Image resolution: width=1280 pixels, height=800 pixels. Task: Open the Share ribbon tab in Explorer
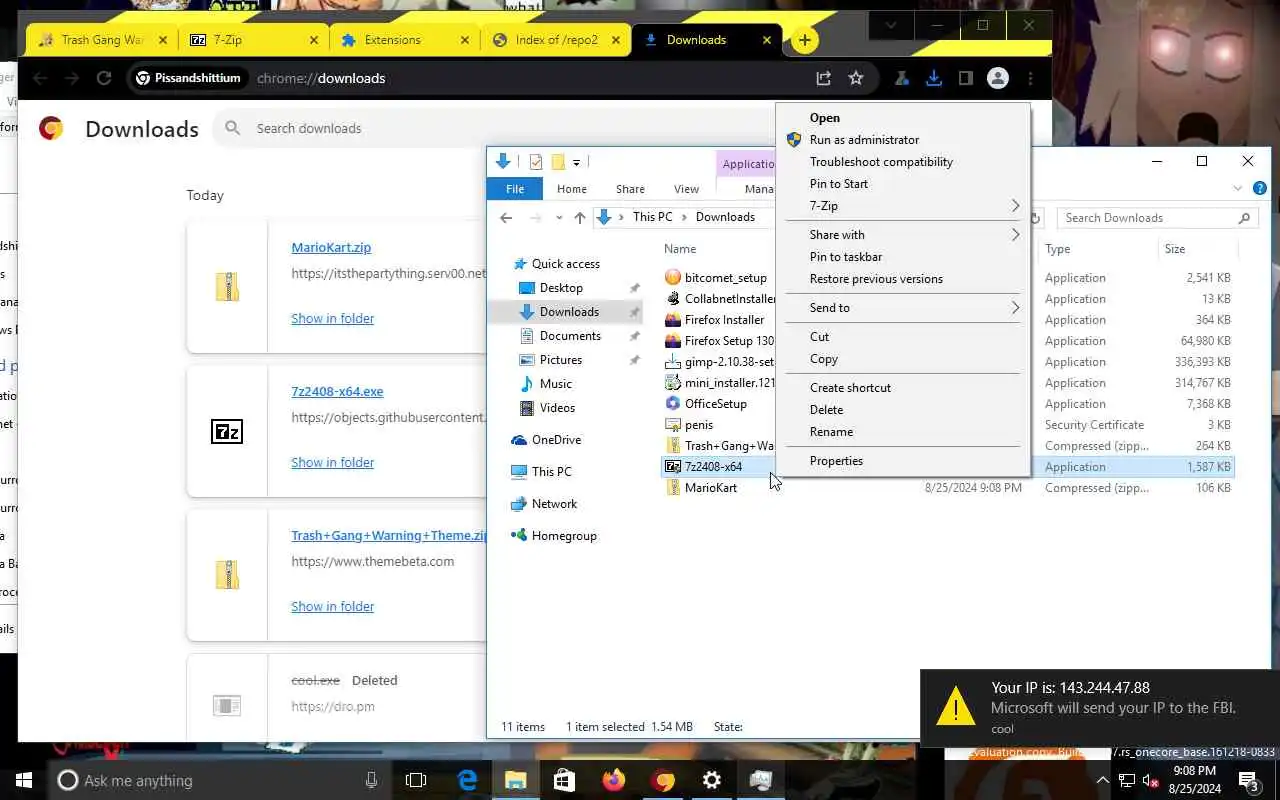(x=630, y=189)
